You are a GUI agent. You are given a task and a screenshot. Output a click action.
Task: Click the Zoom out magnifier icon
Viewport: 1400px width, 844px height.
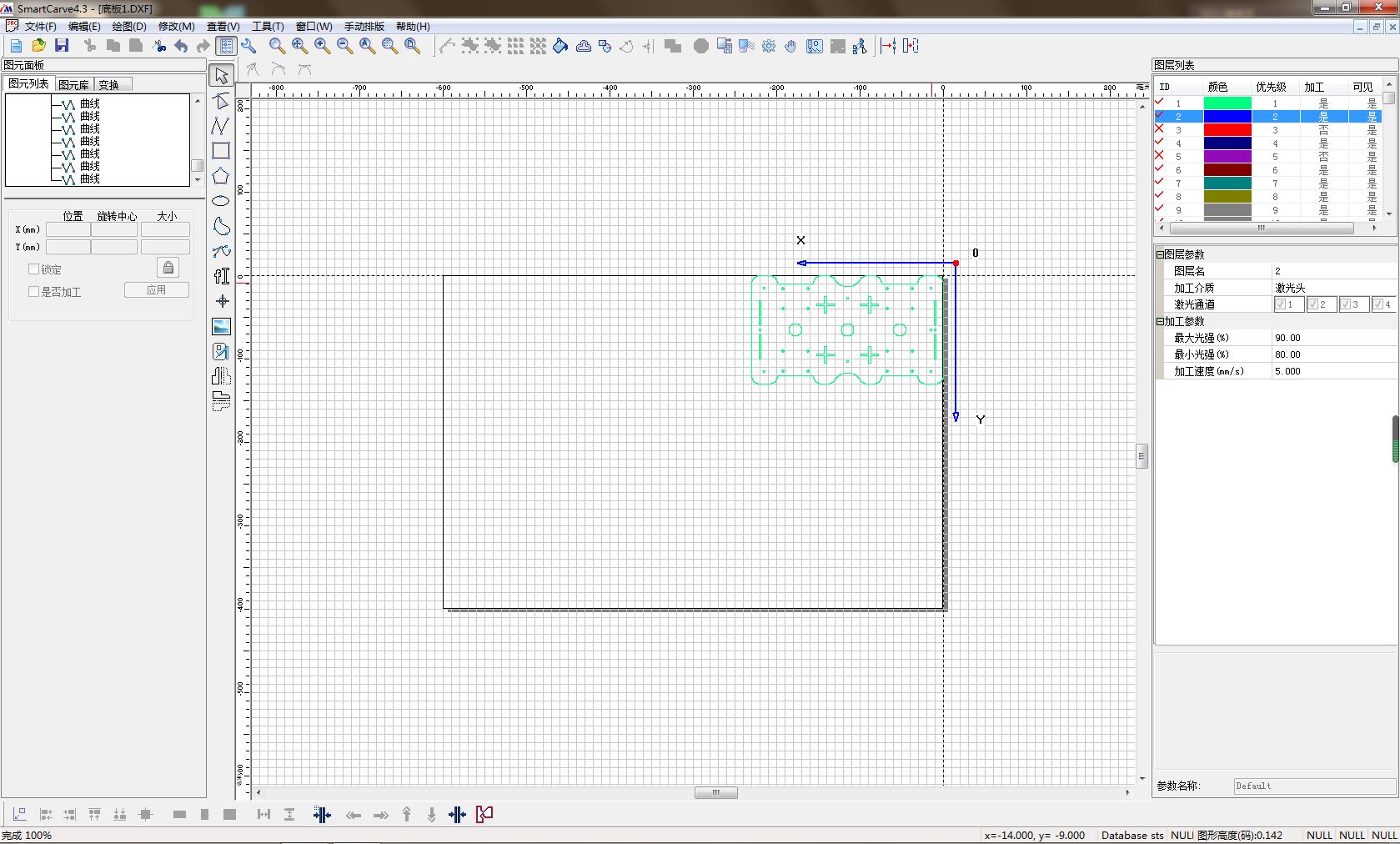coord(344,46)
